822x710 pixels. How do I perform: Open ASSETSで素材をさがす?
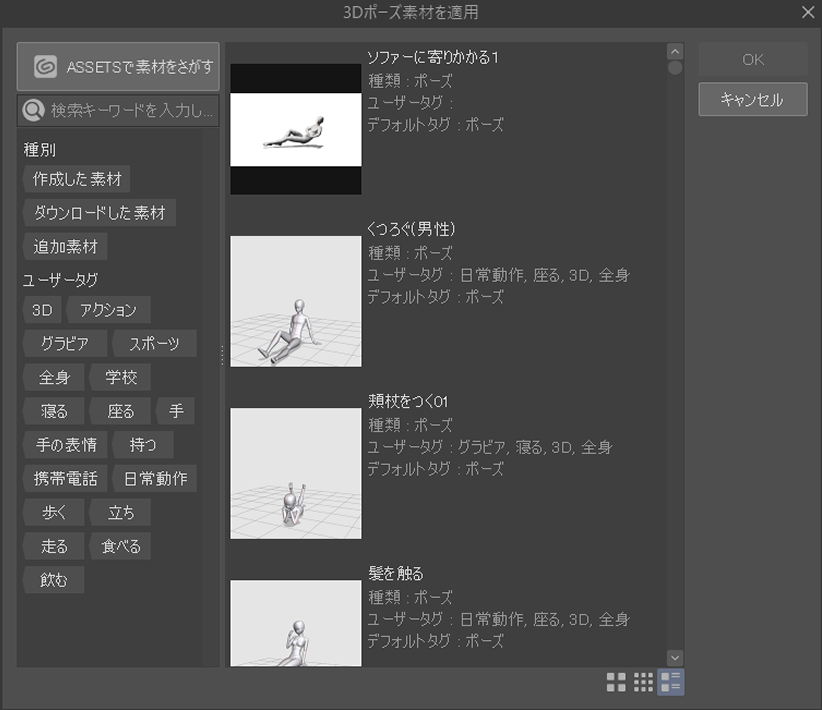(118, 67)
